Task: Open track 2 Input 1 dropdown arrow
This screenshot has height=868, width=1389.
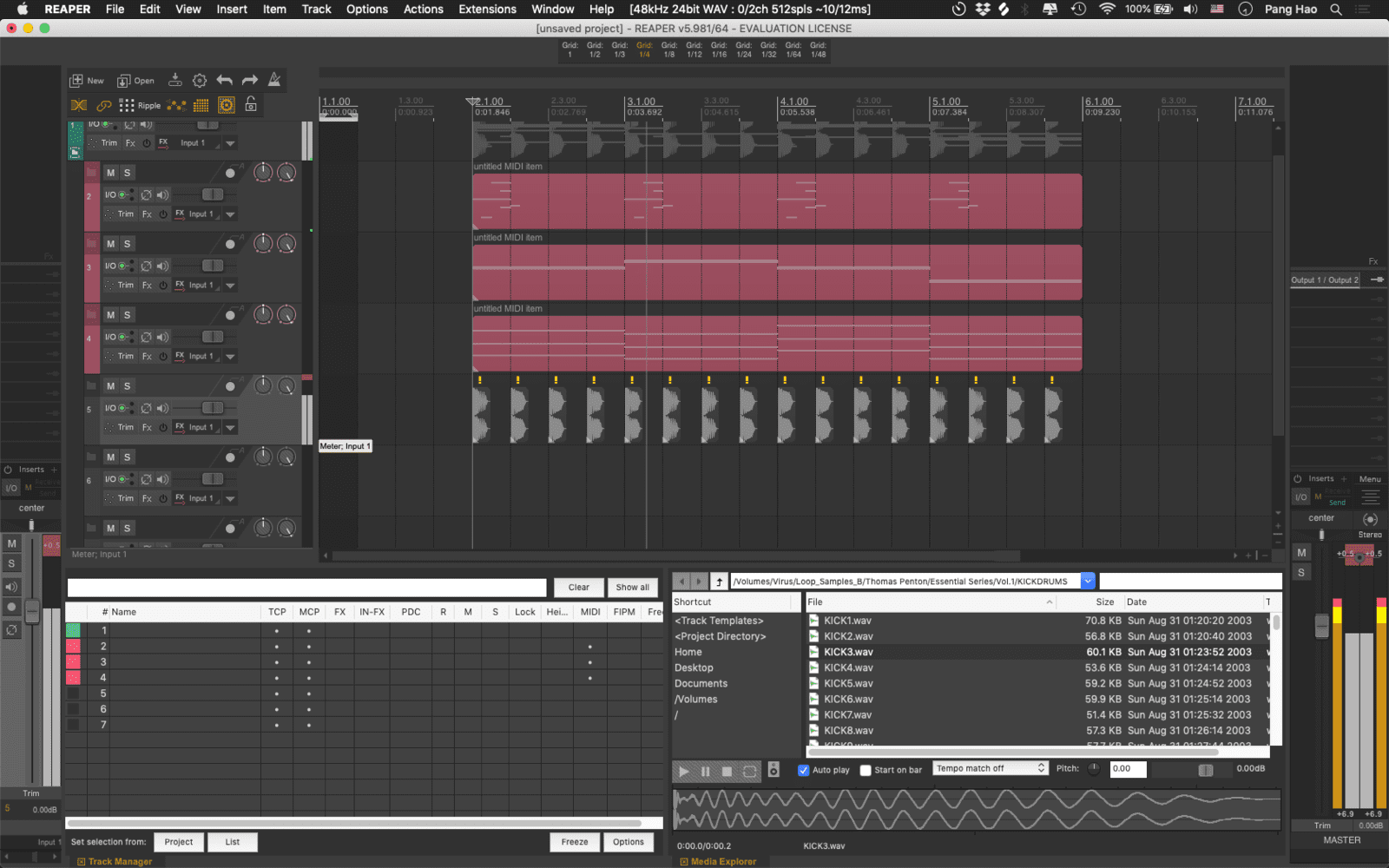Action: coord(231,214)
